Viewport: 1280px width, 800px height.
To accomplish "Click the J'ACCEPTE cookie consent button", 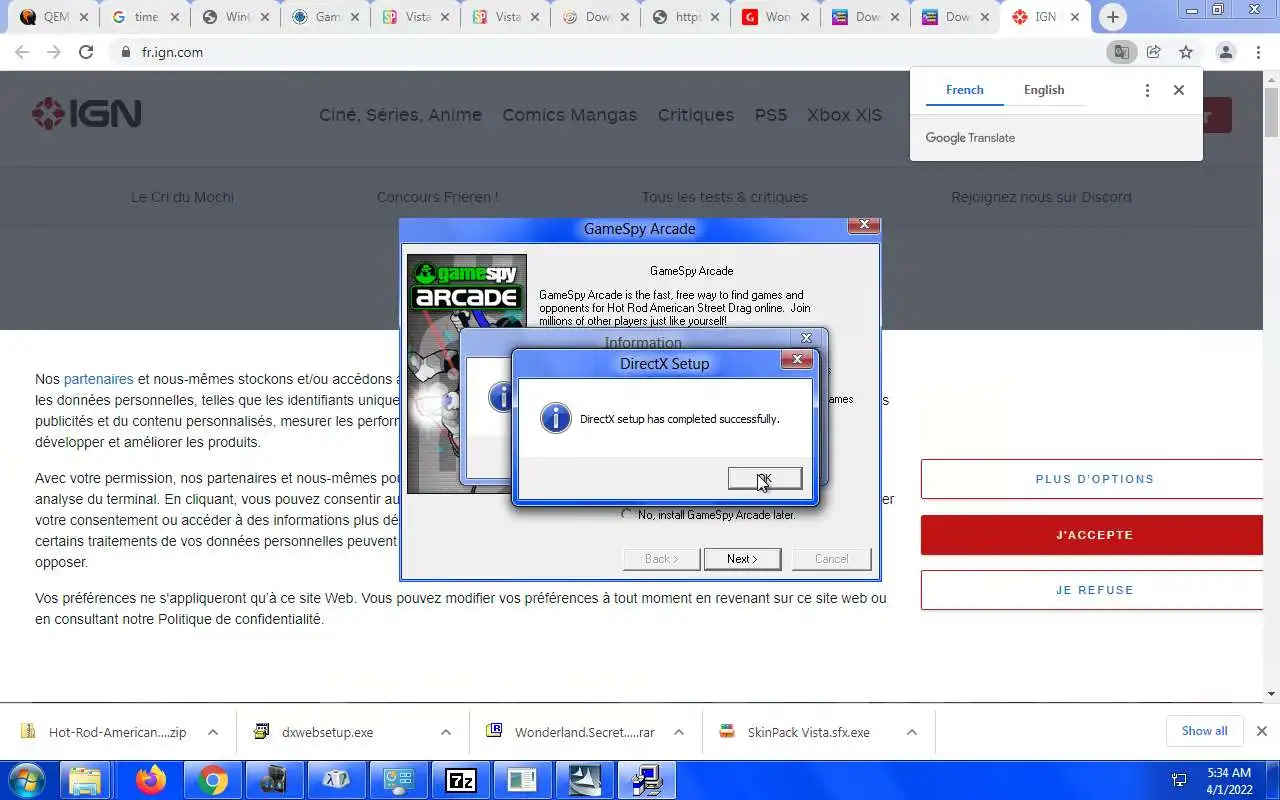I will (x=1094, y=535).
